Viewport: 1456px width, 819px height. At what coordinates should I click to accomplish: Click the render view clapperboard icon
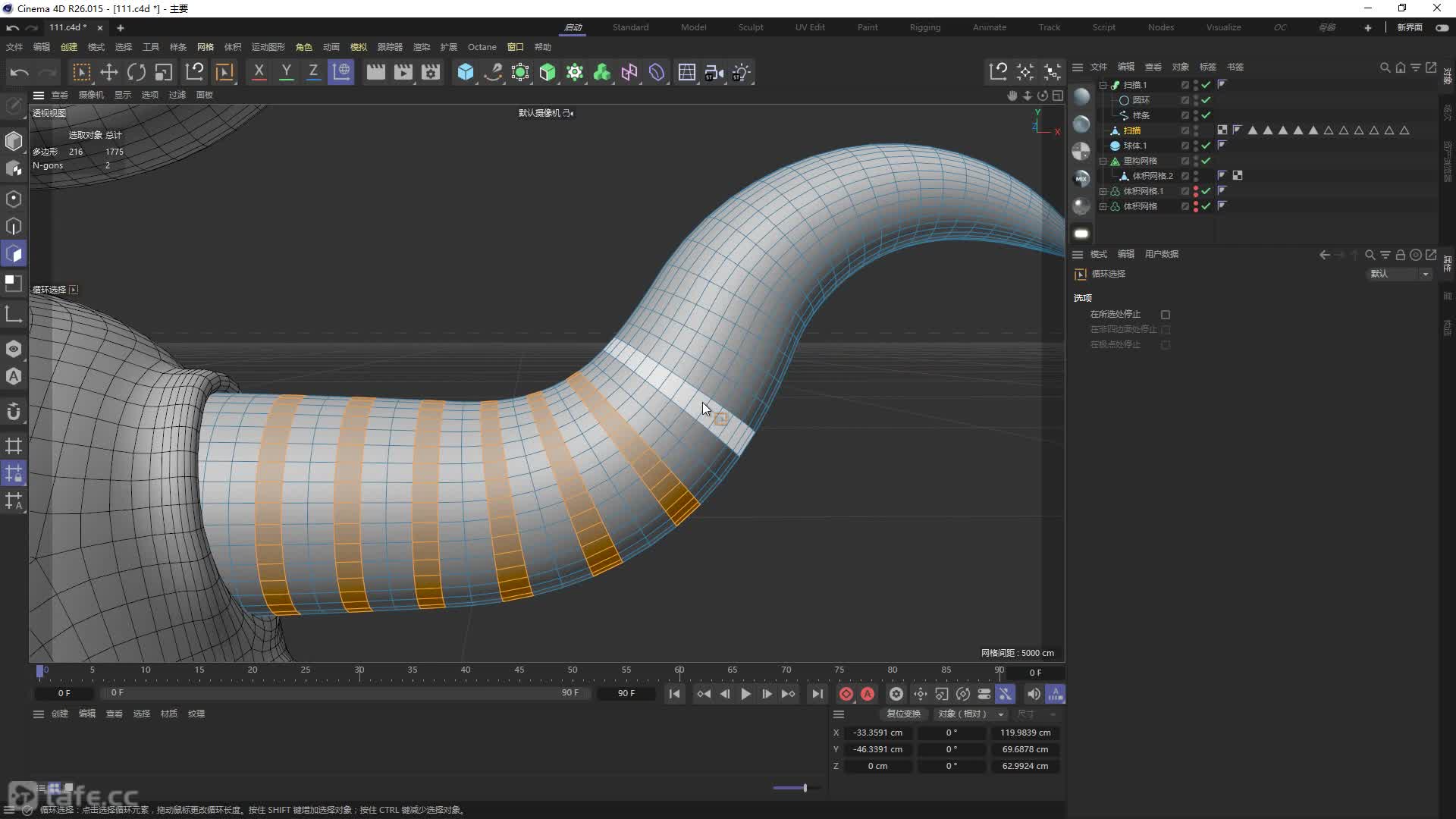pos(376,72)
